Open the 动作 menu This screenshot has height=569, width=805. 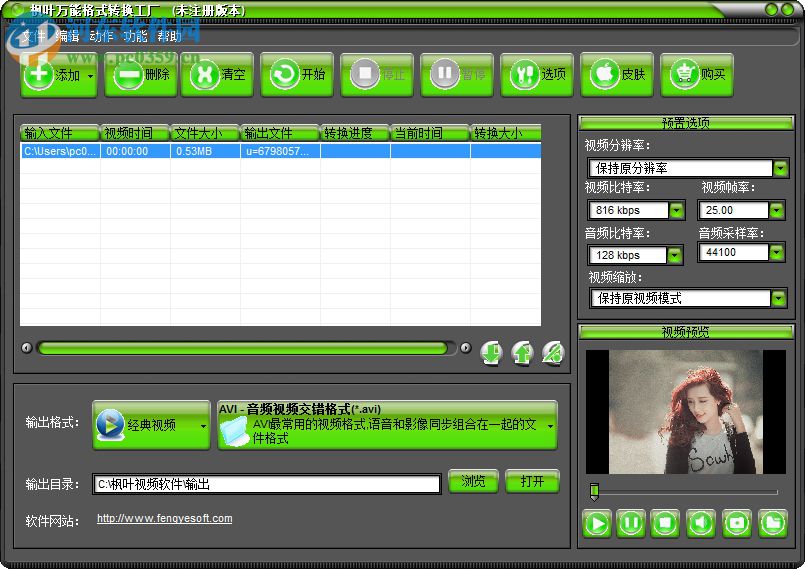click(101, 36)
